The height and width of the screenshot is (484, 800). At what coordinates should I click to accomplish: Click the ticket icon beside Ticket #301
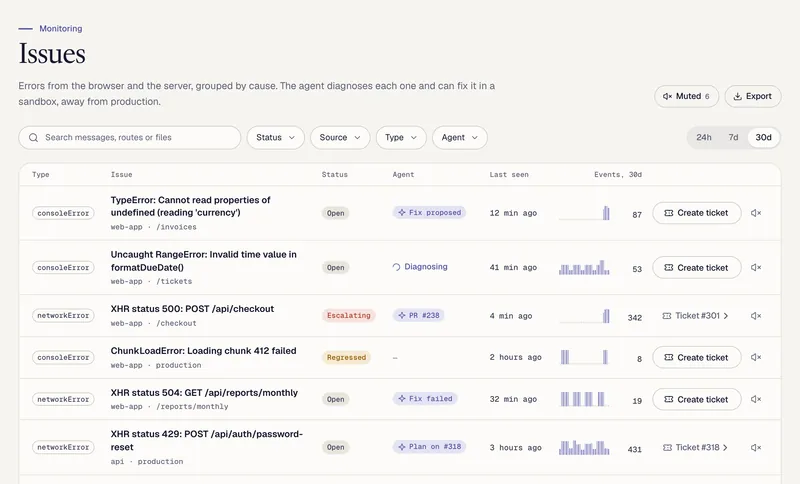[666, 316]
